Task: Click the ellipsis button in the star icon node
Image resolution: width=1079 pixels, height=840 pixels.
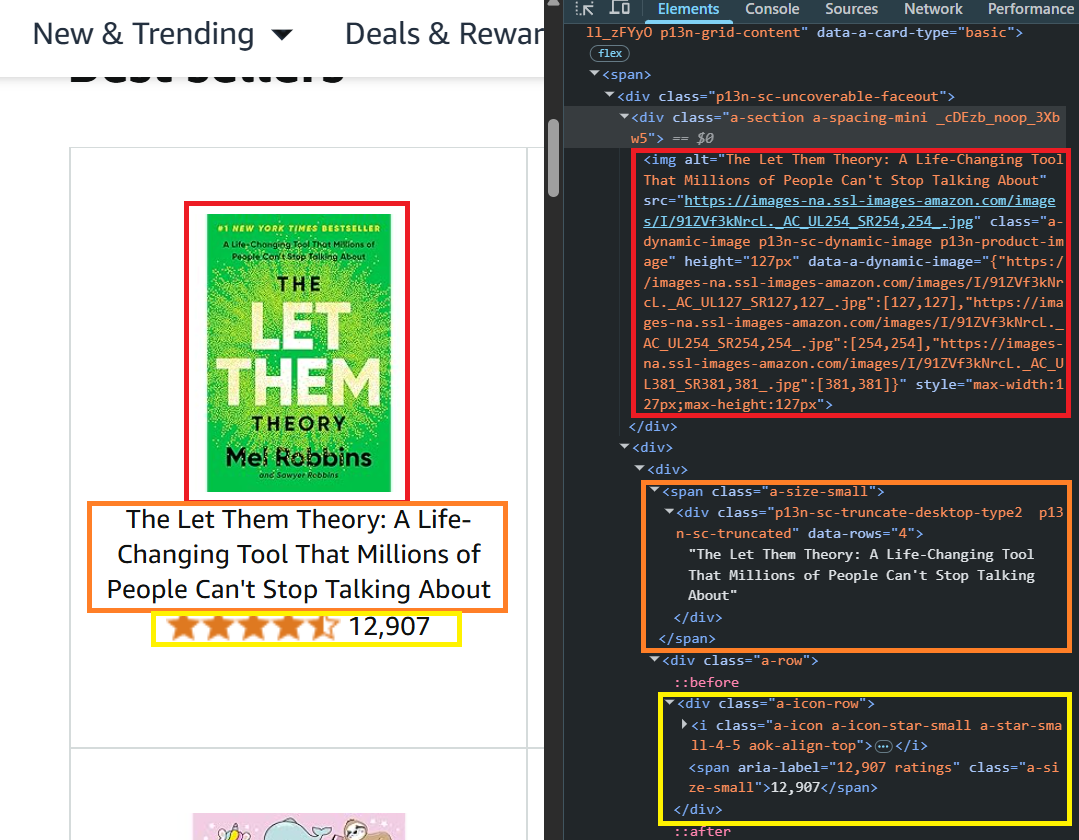Action: click(884, 746)
